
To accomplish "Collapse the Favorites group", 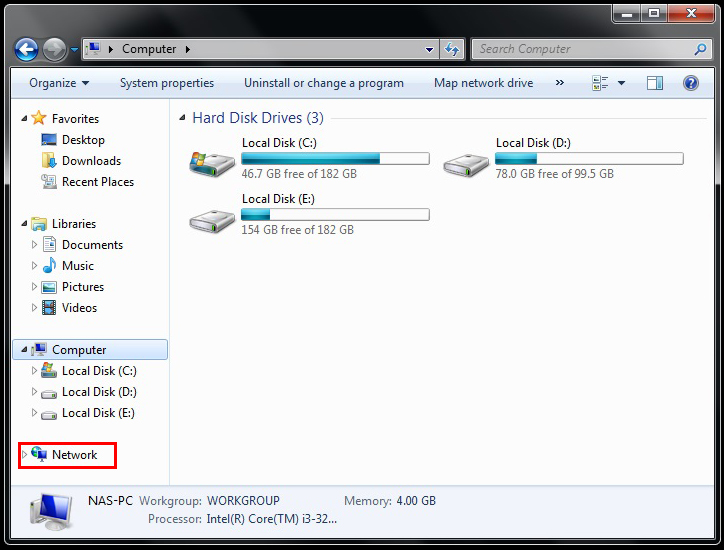I will click(x=24, y=119).
